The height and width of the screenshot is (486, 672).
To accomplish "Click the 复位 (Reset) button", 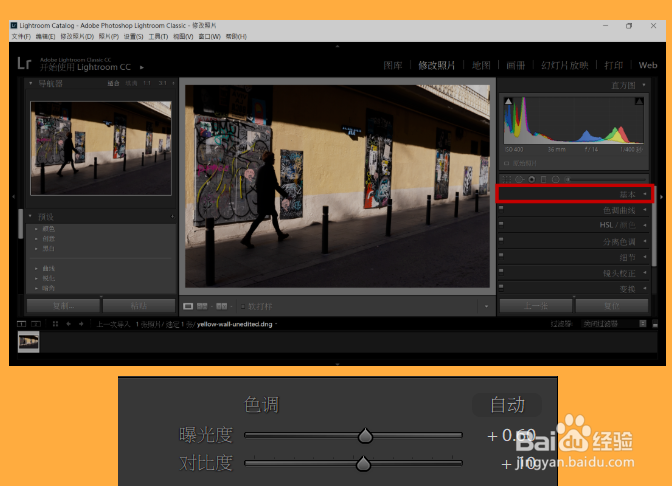I will 612,306.
